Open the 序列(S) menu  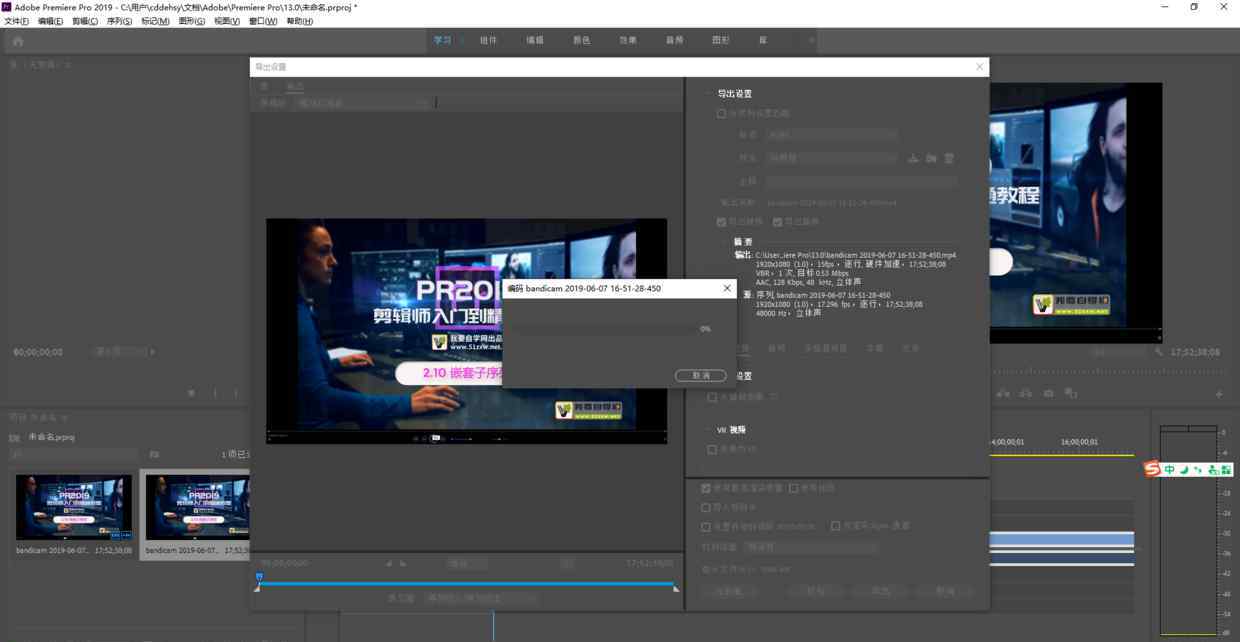coord(120,21)
